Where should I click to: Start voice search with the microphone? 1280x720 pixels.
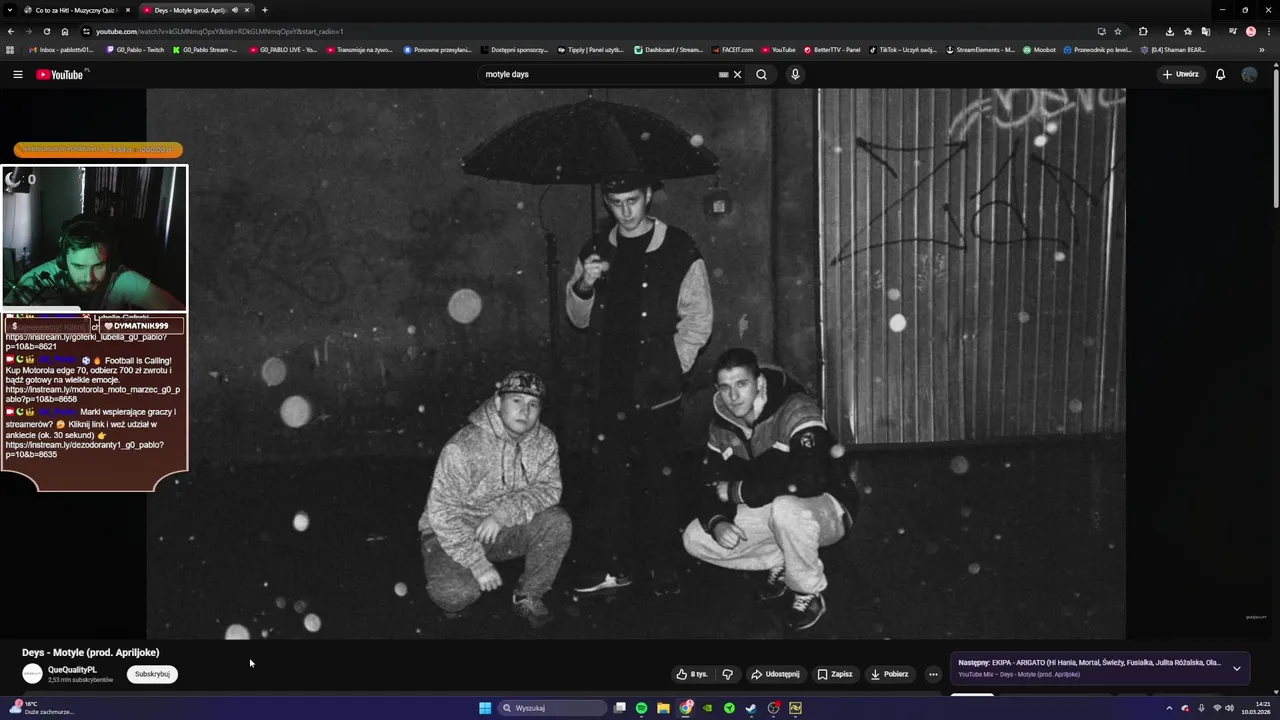click(x=795, y=74)
